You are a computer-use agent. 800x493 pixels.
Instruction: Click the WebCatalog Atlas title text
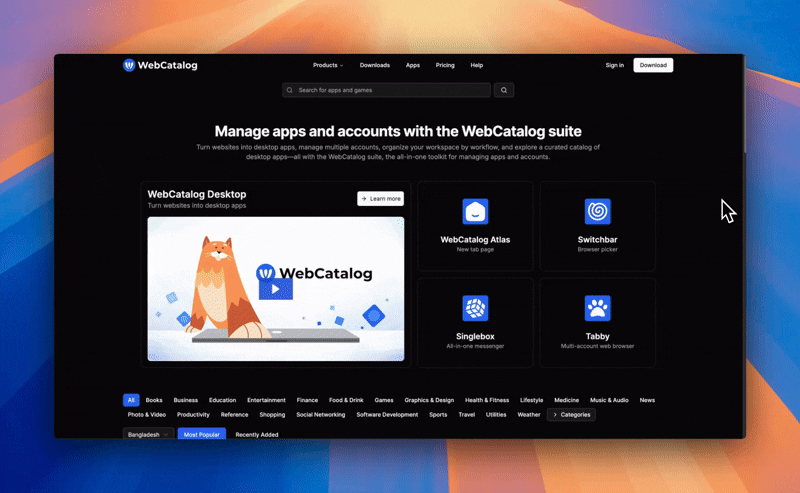[x=475, y=239]
